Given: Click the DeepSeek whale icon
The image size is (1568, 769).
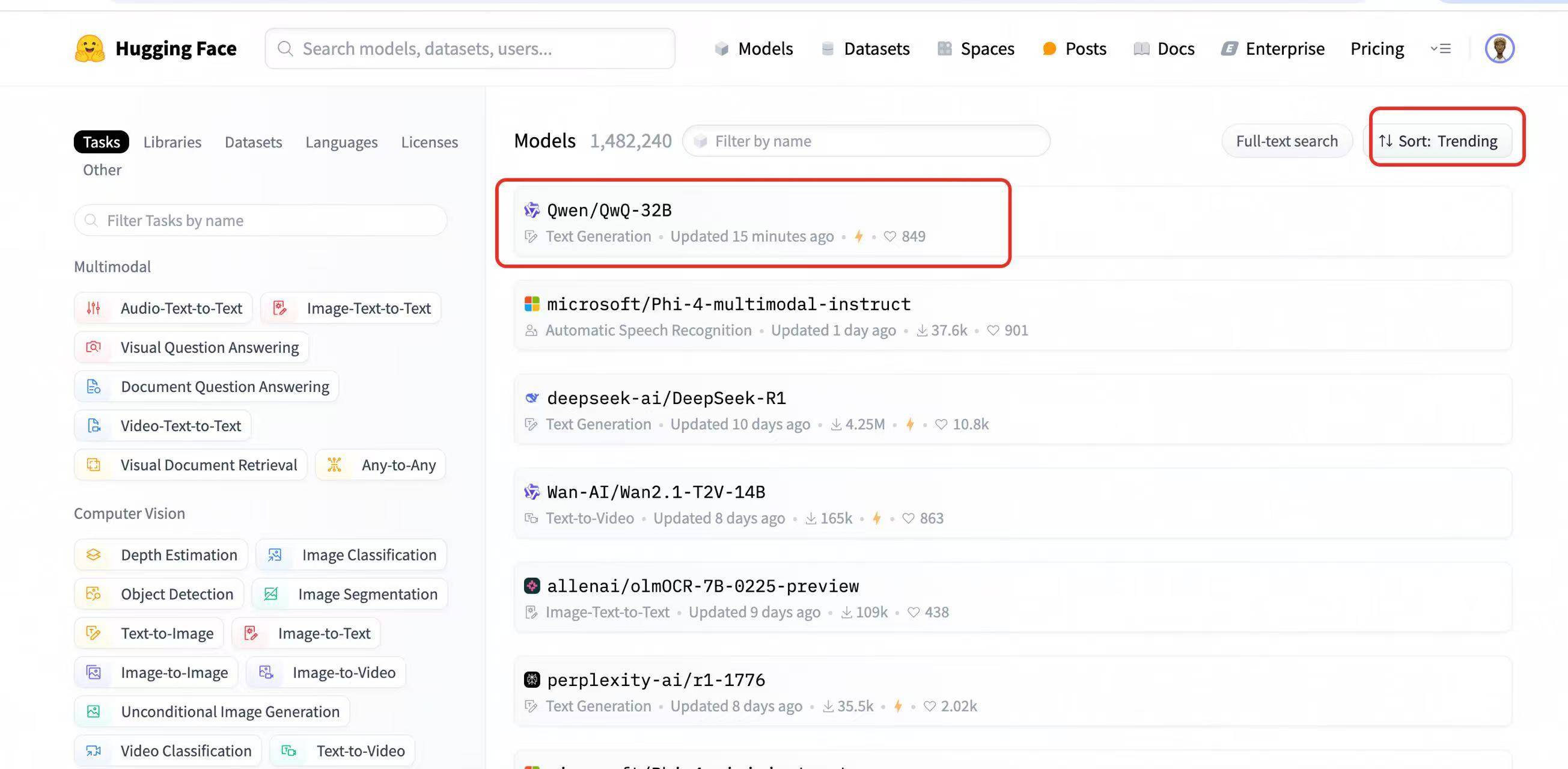Looking at the screenshot, I should pyautogui.click(x=531, y=397).
